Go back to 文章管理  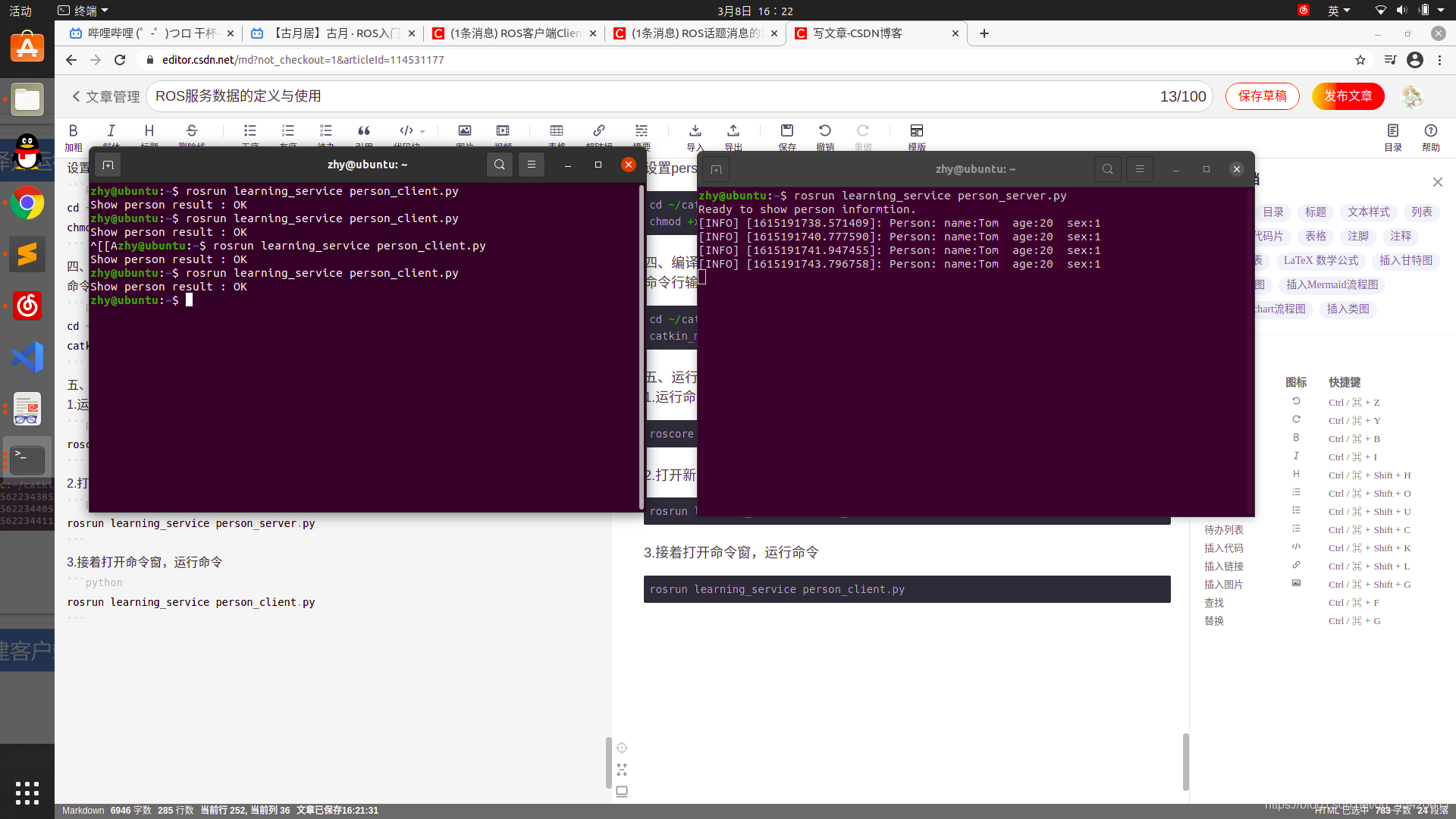[105, 96]
